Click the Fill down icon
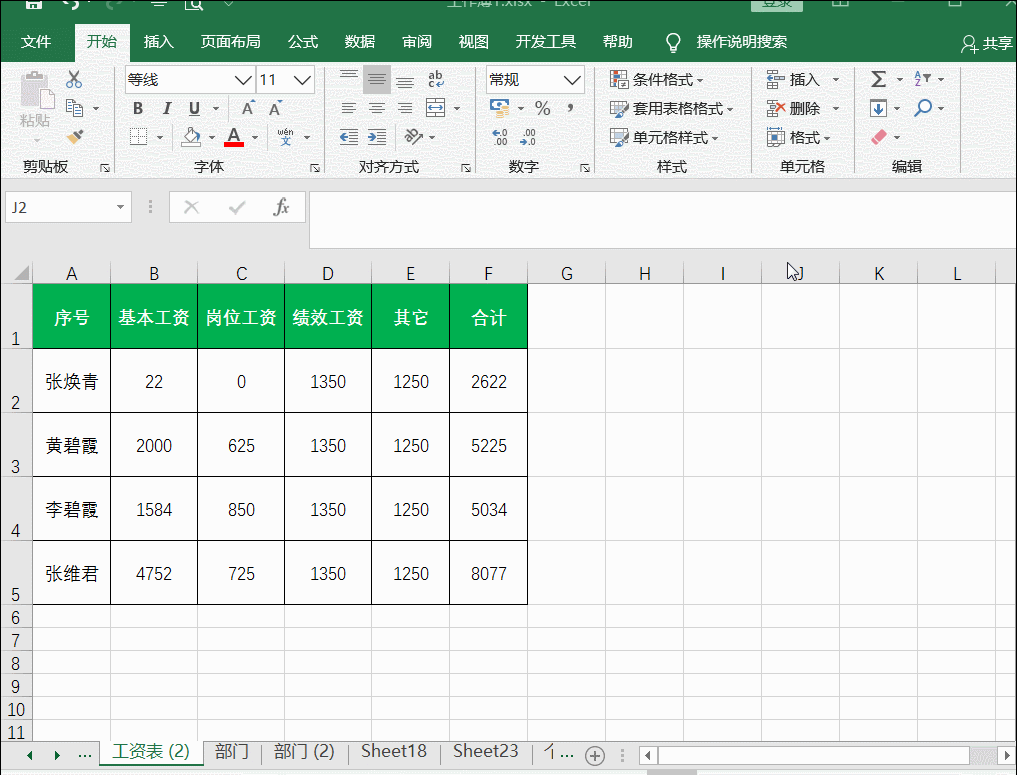Image resolution: width=1017 pixels, height=775 pixels. [878, 108]
